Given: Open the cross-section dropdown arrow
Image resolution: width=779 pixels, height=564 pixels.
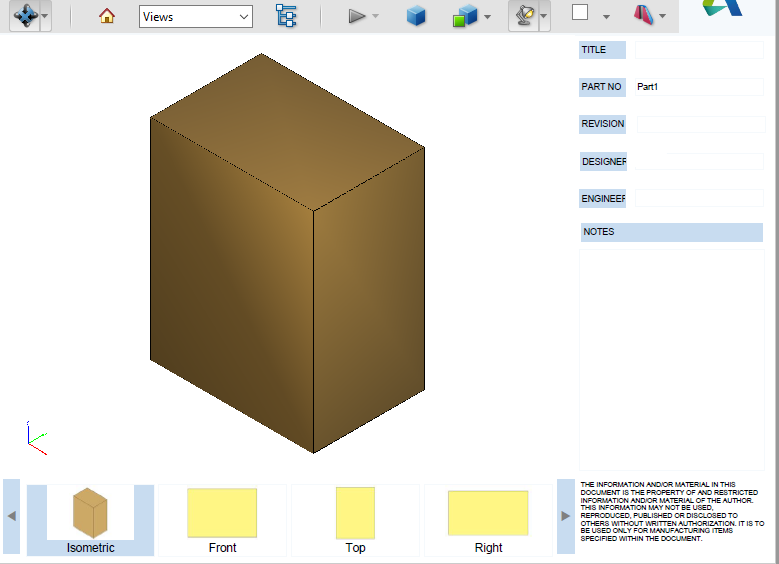Looking at the screenshot, I should coord(662,16).
